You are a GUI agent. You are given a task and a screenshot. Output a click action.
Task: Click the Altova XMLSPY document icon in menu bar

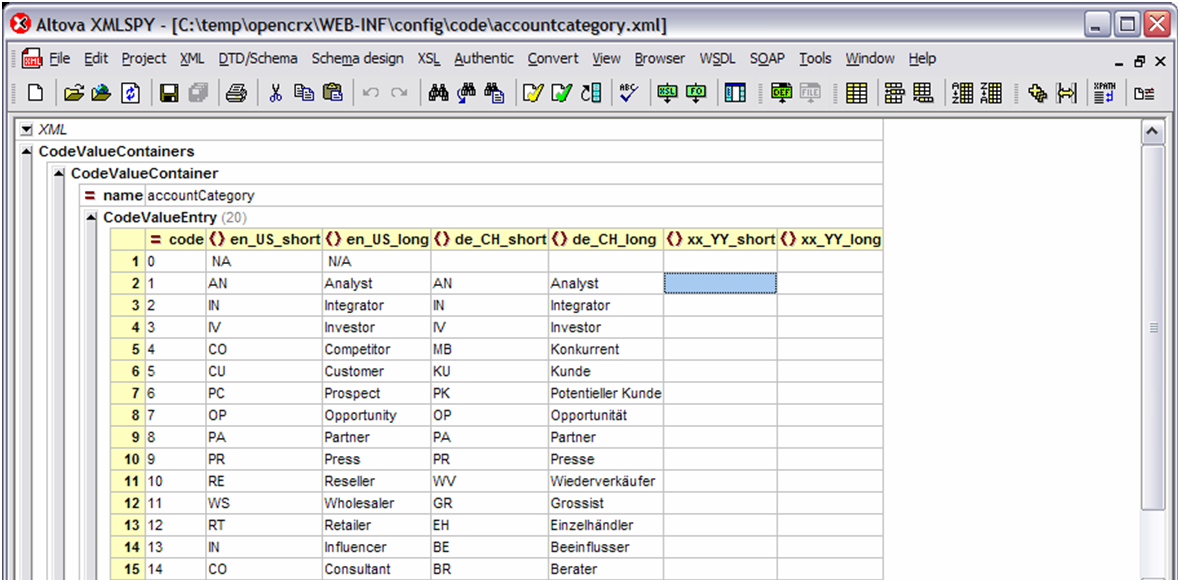click(x=32, y=58)
